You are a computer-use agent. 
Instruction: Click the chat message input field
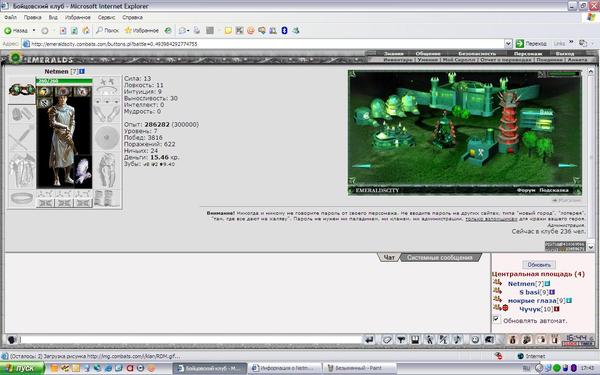pos(190,339)
